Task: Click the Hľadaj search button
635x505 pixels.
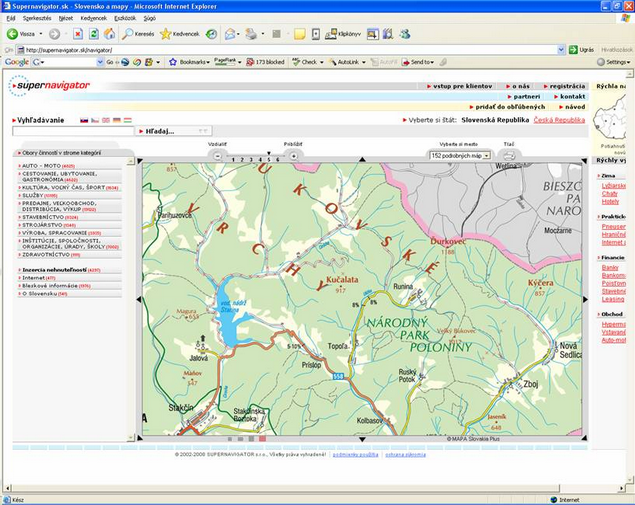Action: pyautogui.click(x=174, y=131)
